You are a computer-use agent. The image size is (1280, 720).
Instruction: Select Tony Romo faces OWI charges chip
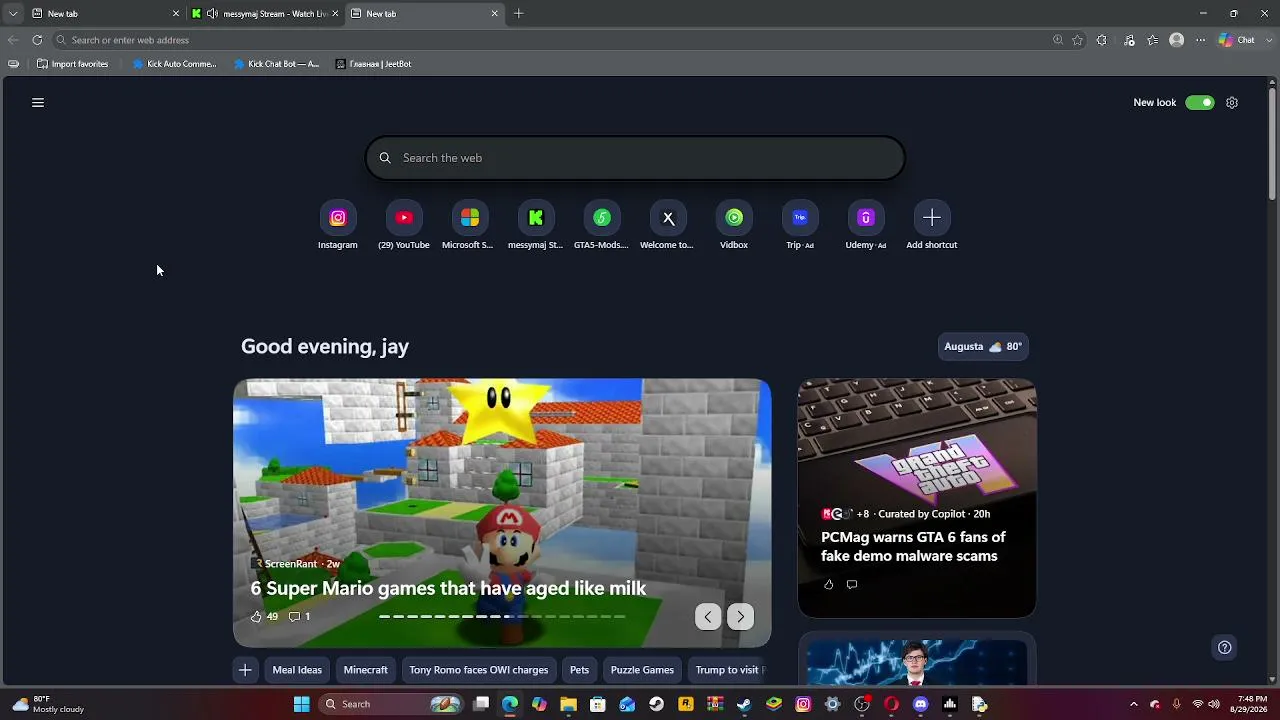point(478,670)
